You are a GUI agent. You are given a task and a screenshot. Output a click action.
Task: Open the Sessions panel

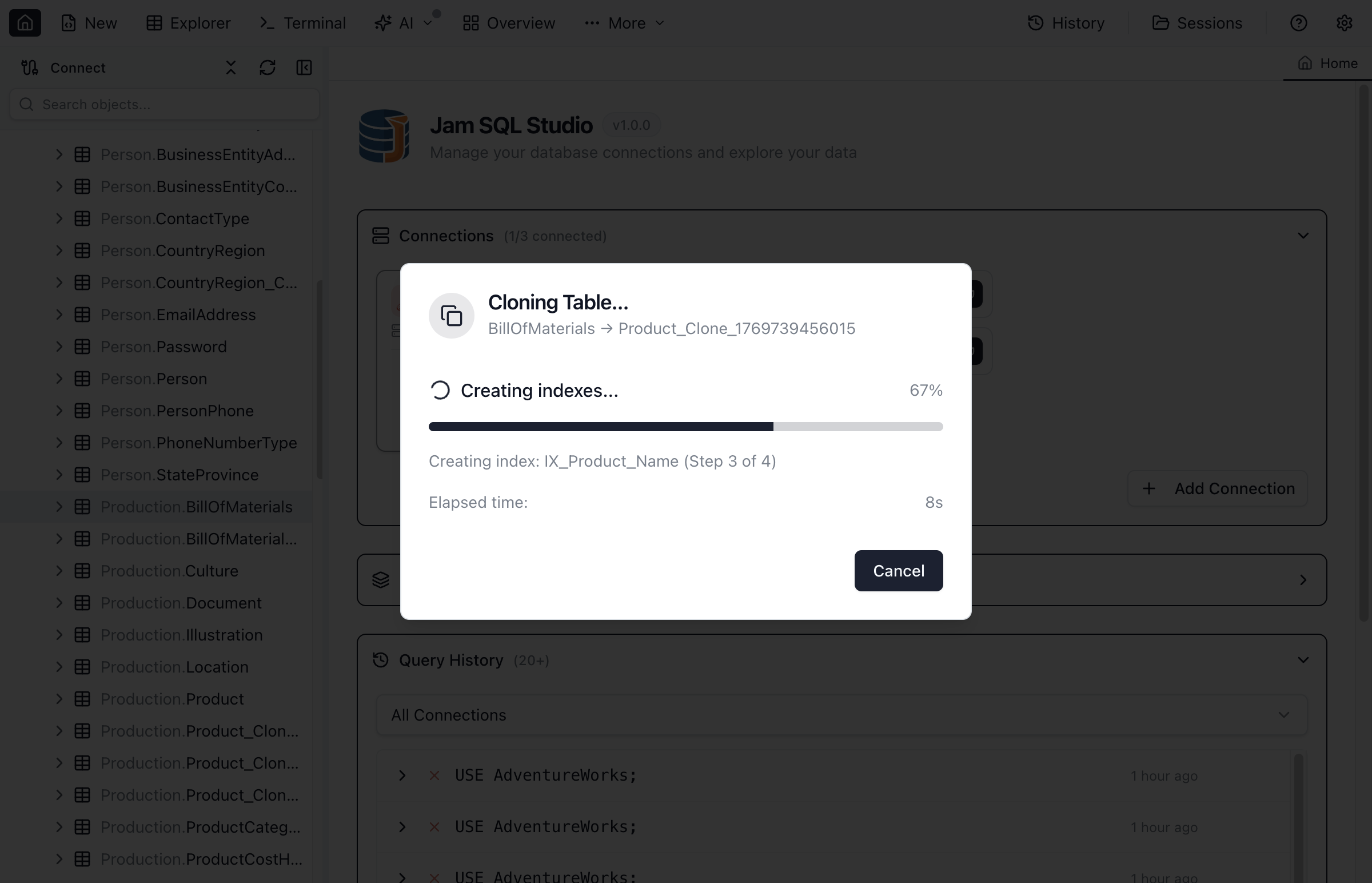(x=1197, y=23)
